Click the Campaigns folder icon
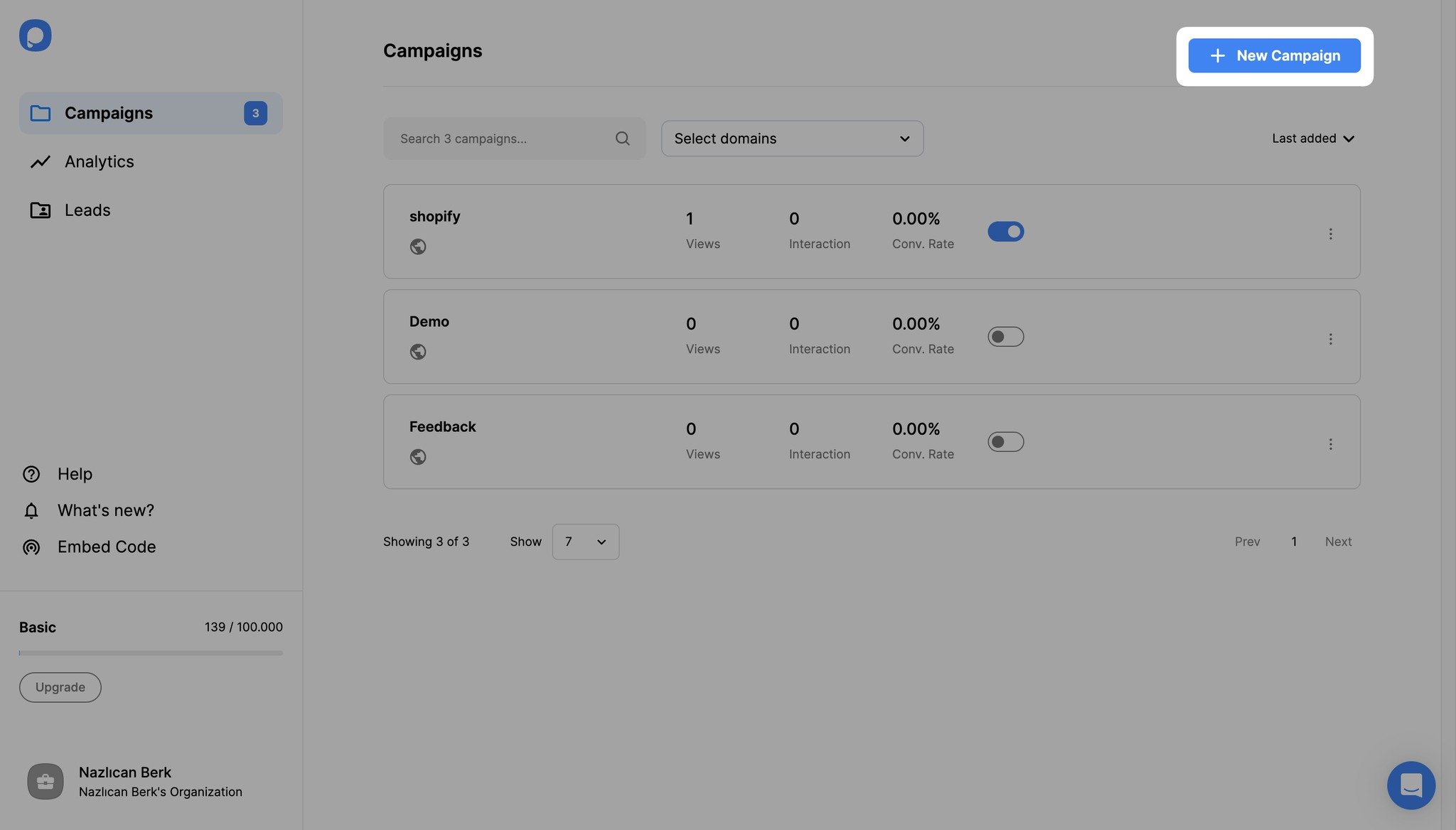 tap(41, 113)
